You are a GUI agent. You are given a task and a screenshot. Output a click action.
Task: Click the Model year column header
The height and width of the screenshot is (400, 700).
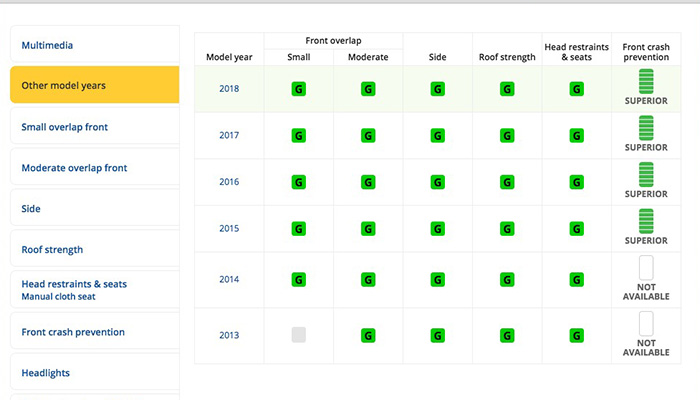pos(229,57)
